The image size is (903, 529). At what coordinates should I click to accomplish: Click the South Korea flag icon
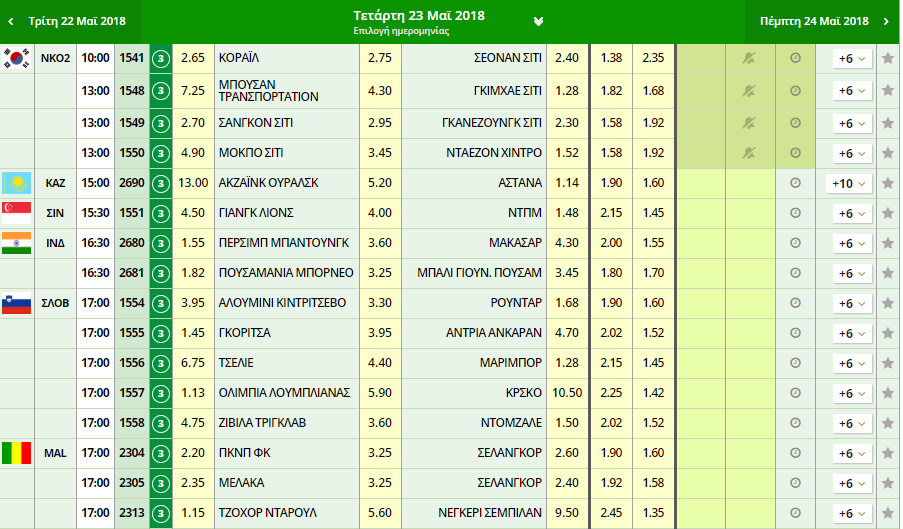pyautogui.click(x=17, y=58)
